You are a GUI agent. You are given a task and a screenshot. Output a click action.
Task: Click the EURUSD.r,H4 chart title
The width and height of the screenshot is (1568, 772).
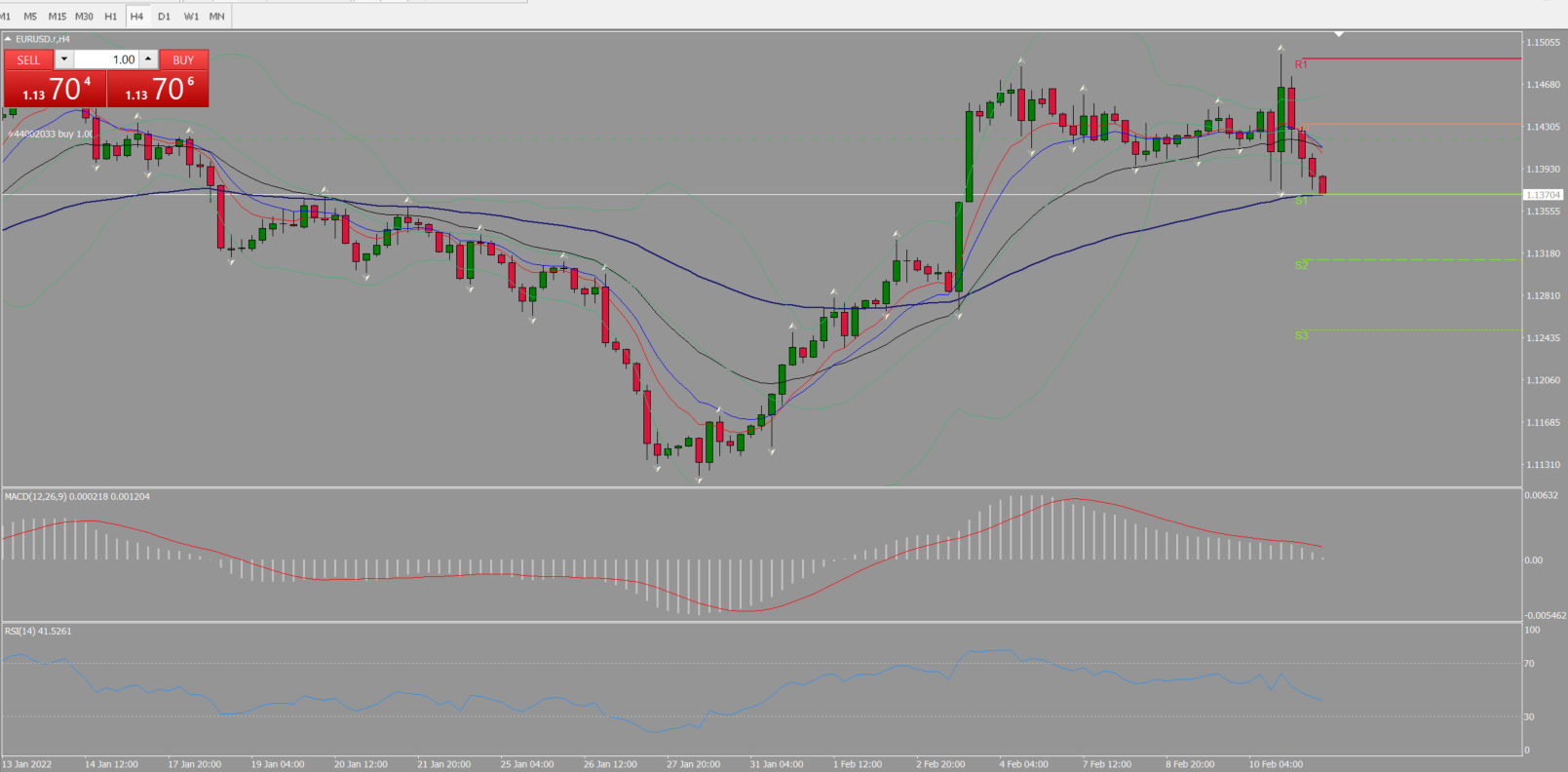point(43,39)
